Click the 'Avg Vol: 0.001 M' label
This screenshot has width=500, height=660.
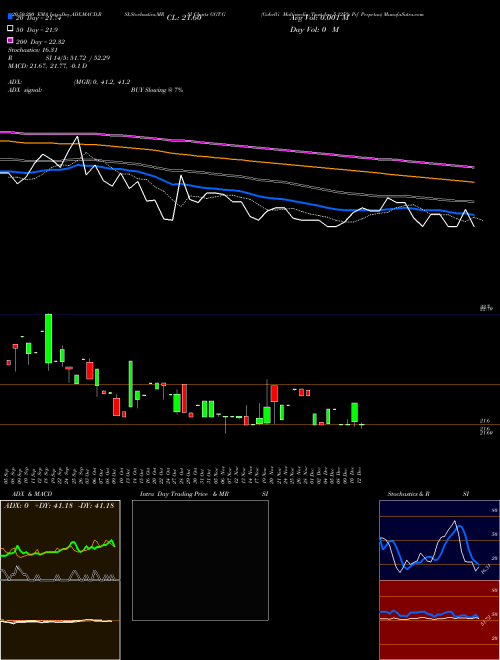click(x=319, y=18)
